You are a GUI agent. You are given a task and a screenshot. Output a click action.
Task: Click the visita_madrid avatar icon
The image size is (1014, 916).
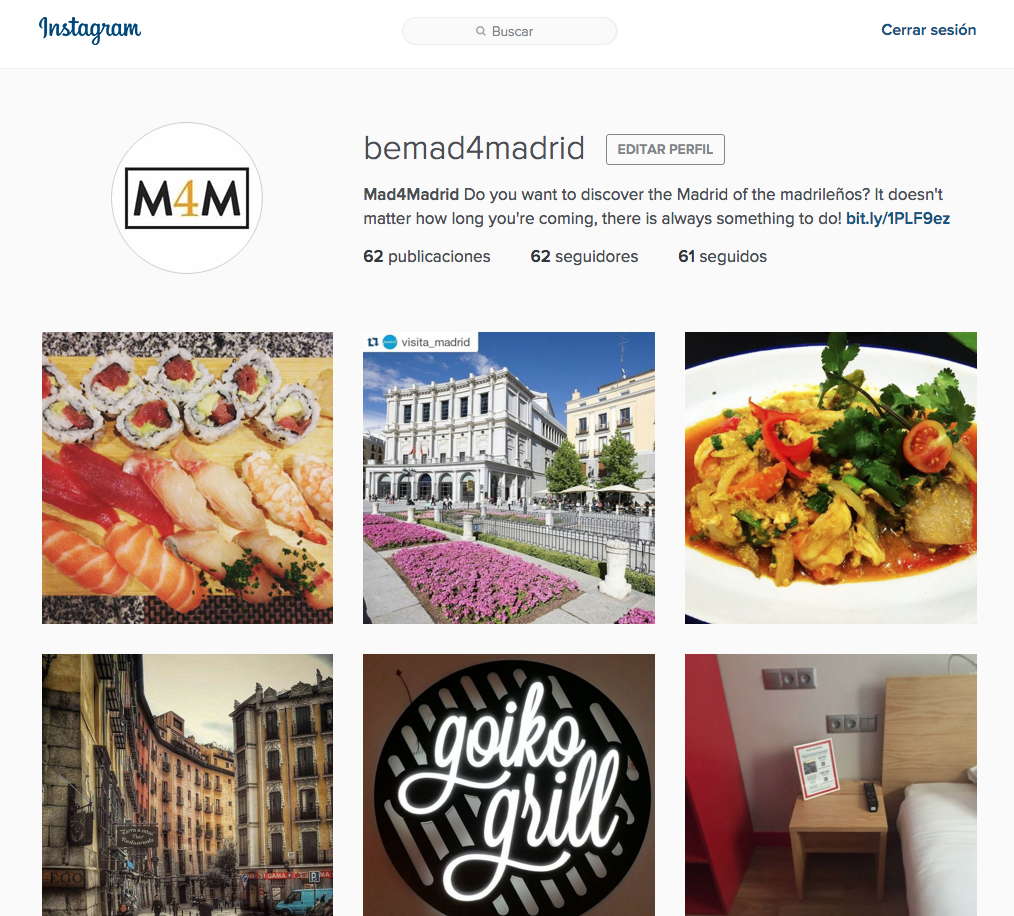pos(390,342)
